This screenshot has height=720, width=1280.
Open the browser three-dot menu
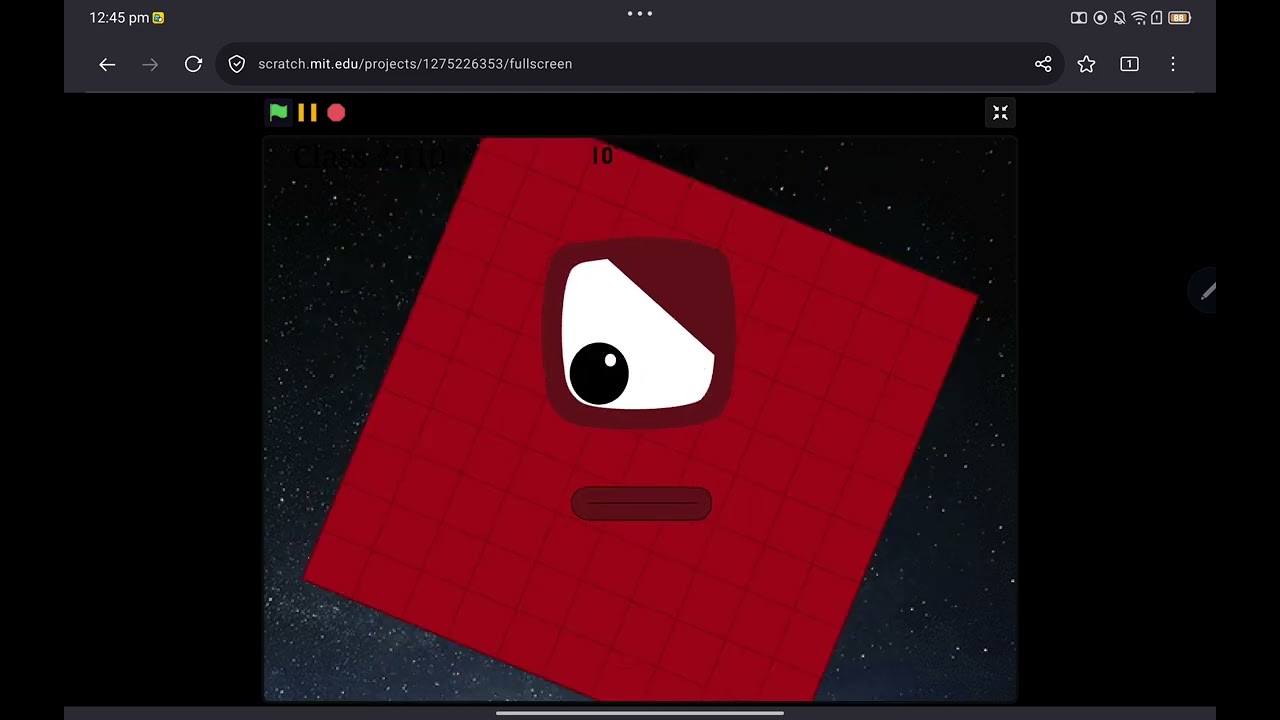[x=1173, y=64]
